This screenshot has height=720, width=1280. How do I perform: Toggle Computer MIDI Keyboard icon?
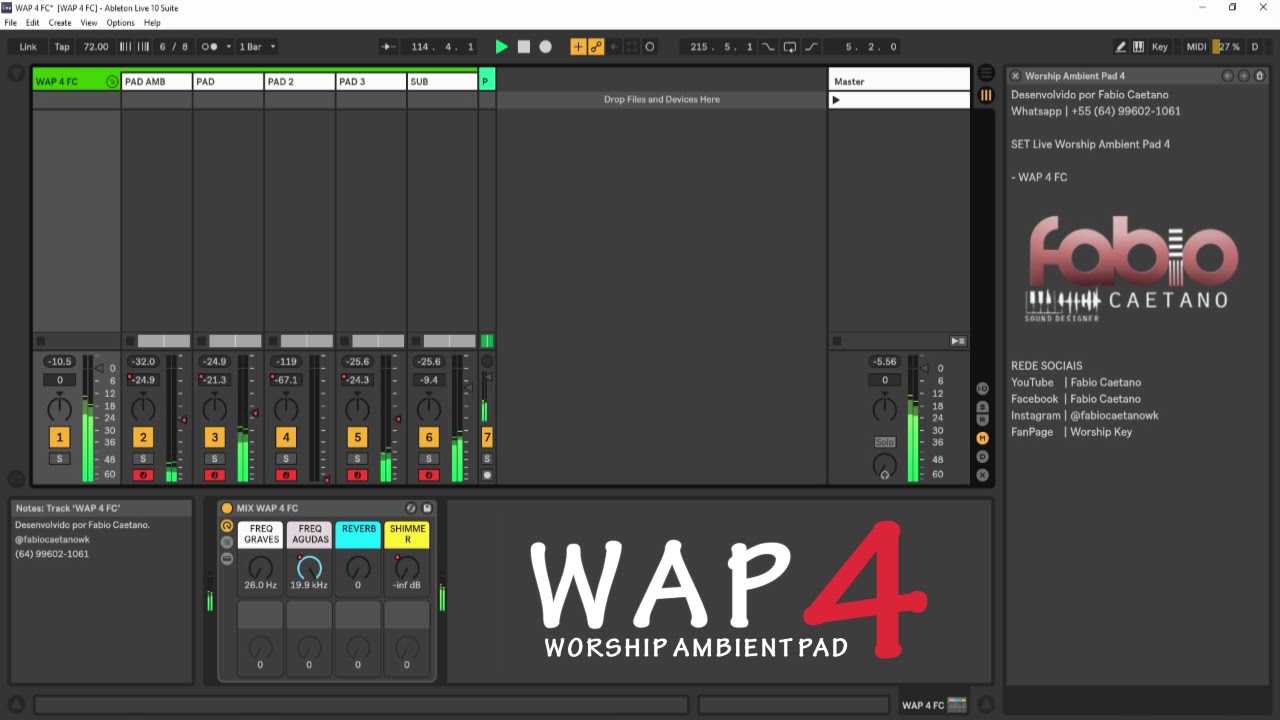coord(1138,47)
